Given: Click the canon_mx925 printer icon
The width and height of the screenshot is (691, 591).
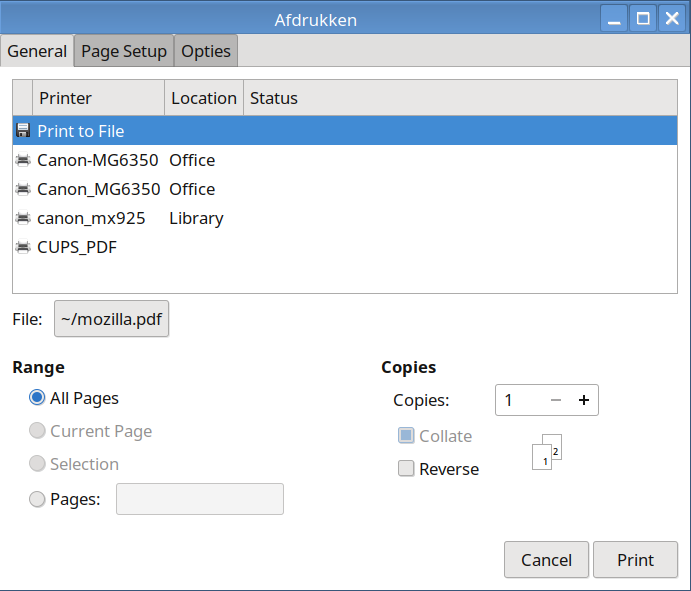Looking at the screenshot, I should point(22,218).
